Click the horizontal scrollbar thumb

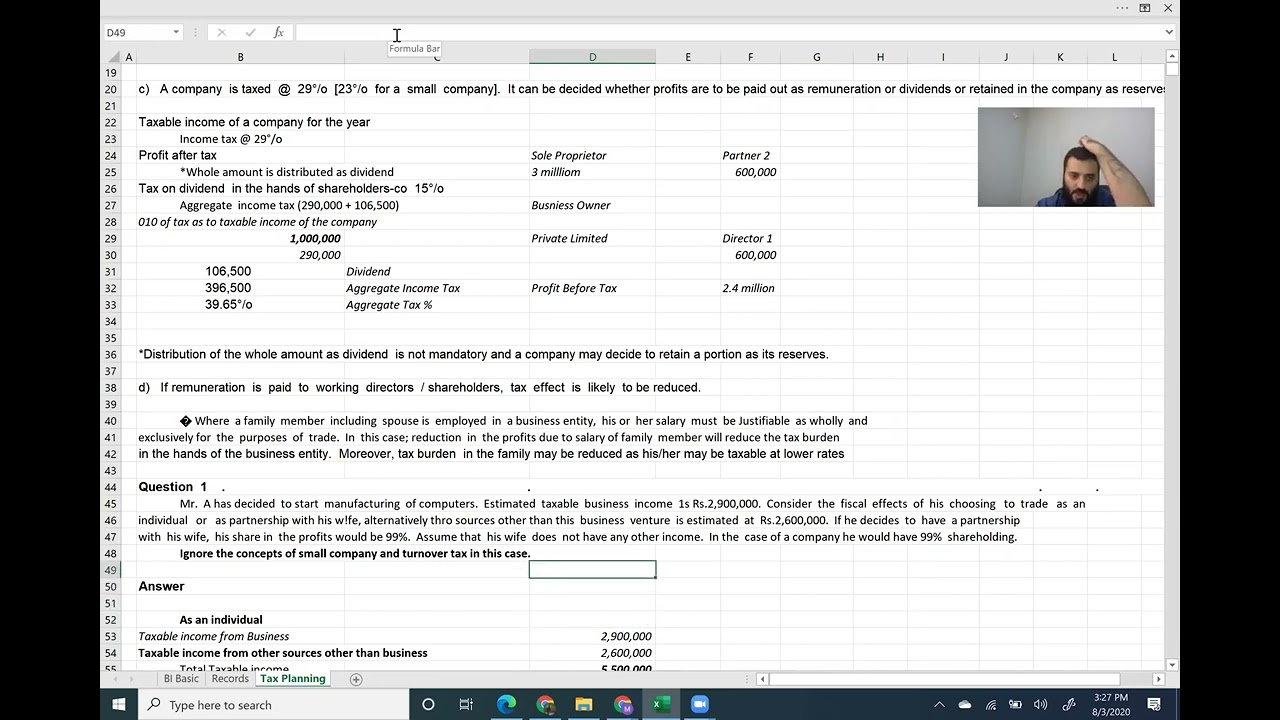[x=945, y=679]
